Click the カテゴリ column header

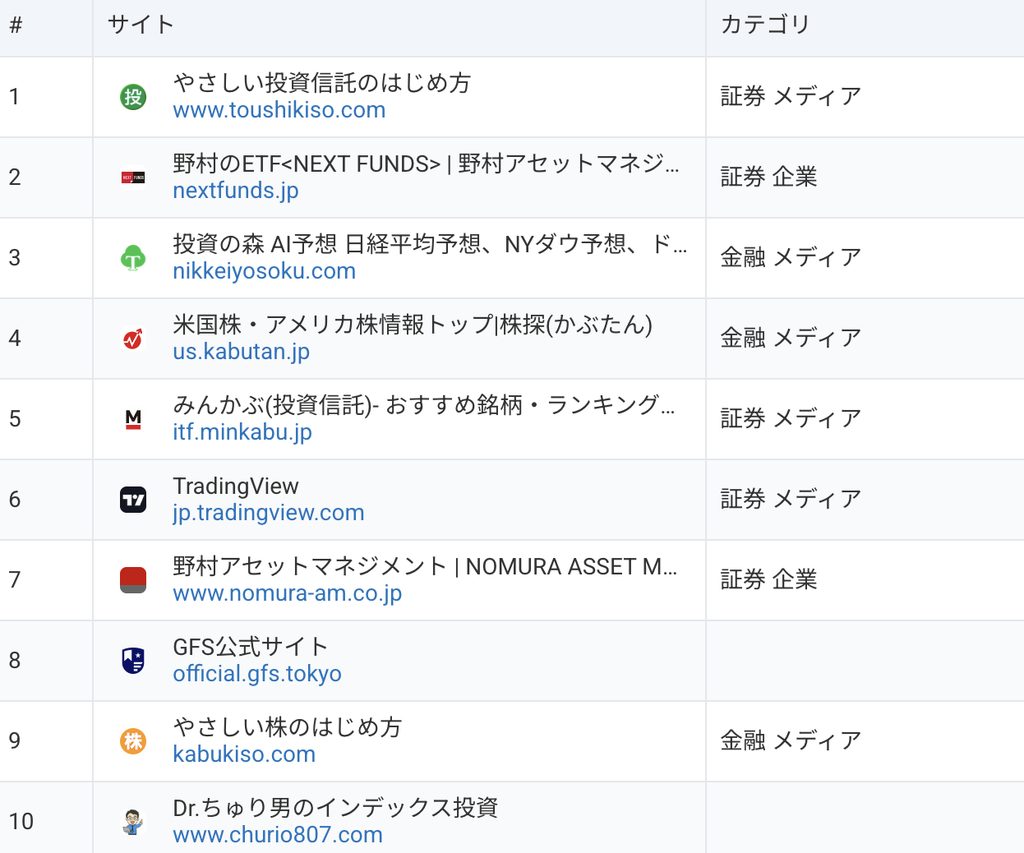tap(765, 25)
